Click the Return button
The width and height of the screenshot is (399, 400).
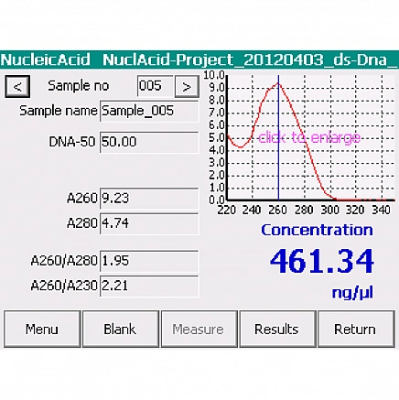click(356, 329)
